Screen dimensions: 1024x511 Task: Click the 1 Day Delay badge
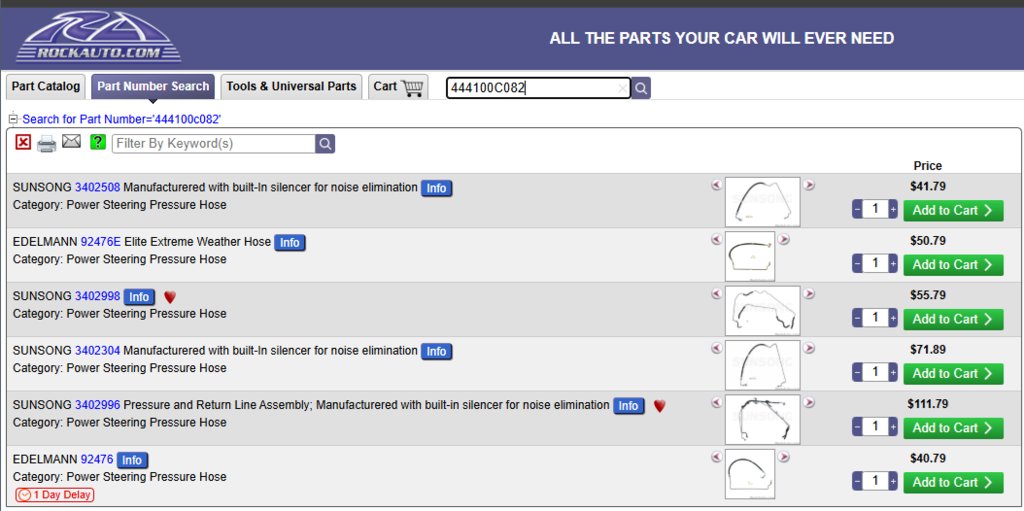click(55, 495)
